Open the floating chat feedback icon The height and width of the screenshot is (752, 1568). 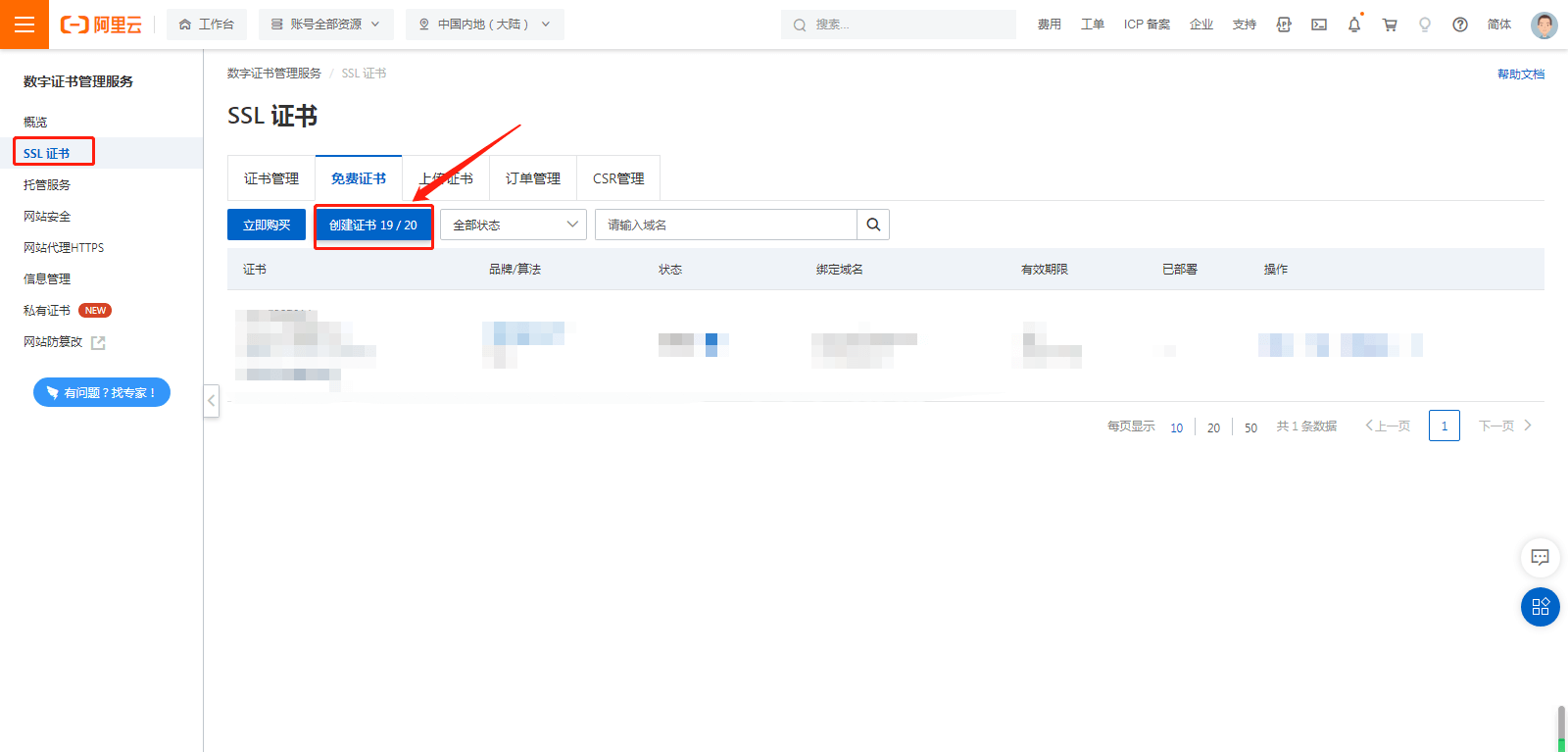(x=1540, y=557)
